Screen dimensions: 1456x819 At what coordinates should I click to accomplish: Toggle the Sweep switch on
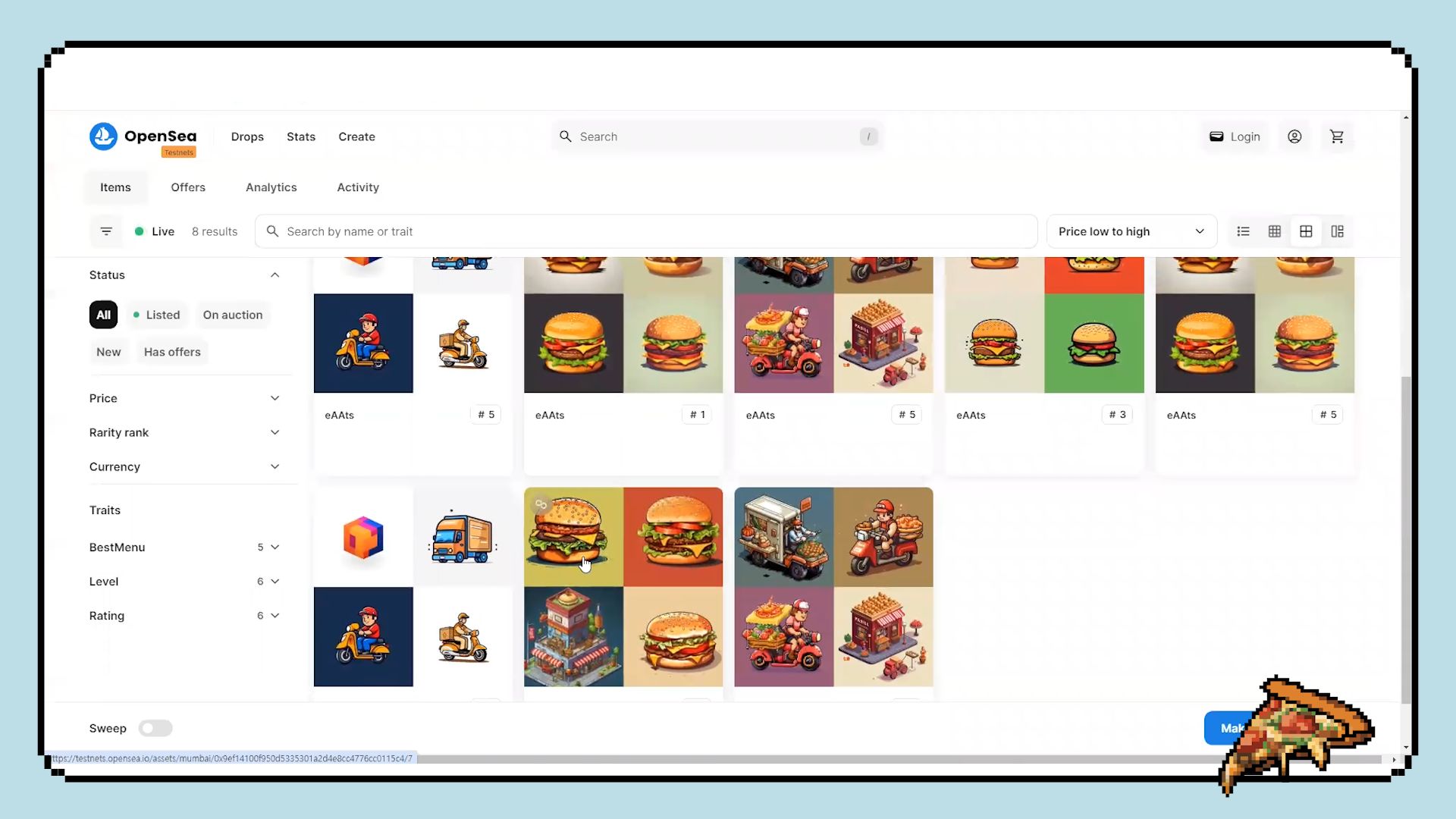coord(155,728)
